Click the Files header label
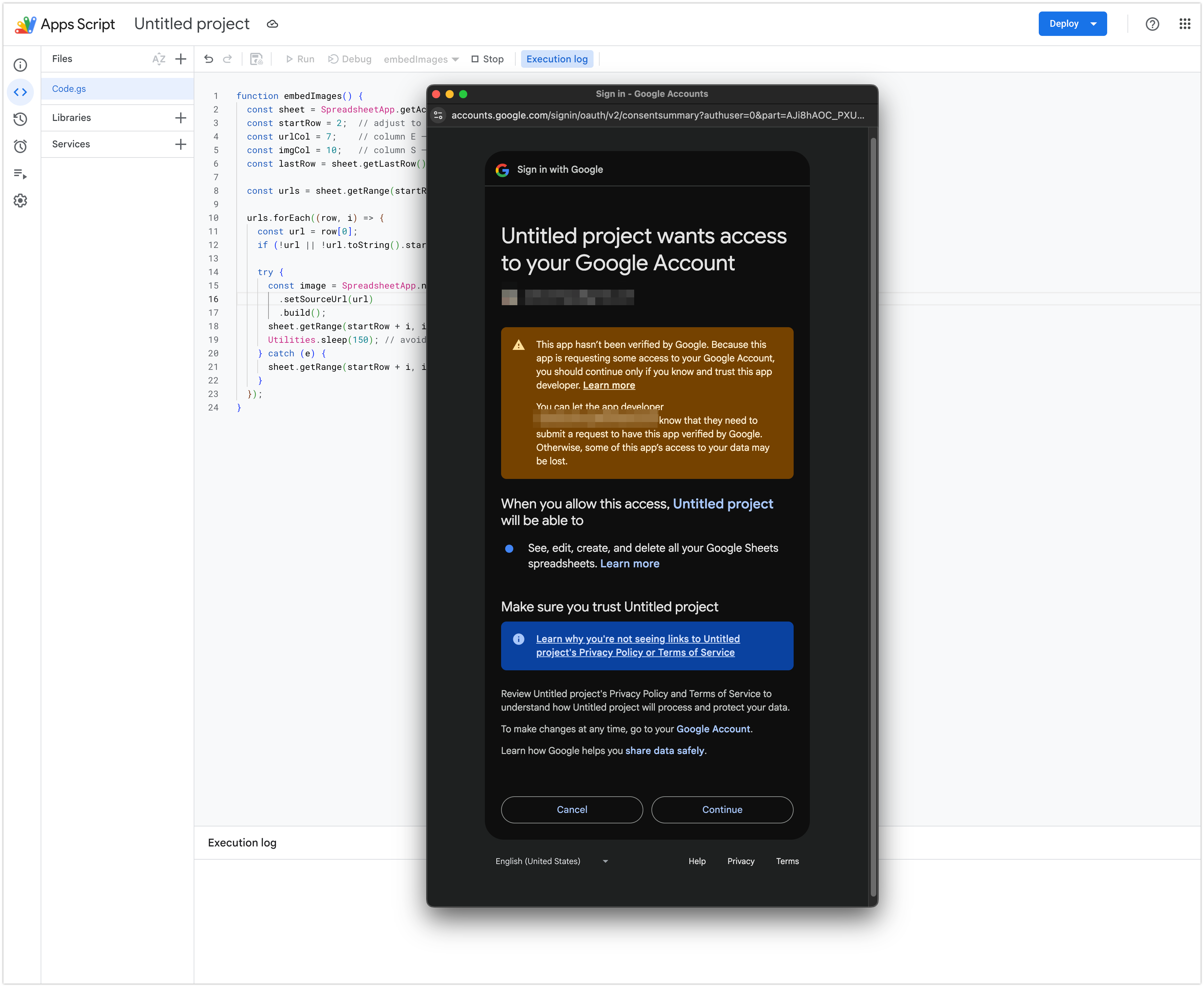Viewport: 1204px width, 987px height. click(62, 59)
